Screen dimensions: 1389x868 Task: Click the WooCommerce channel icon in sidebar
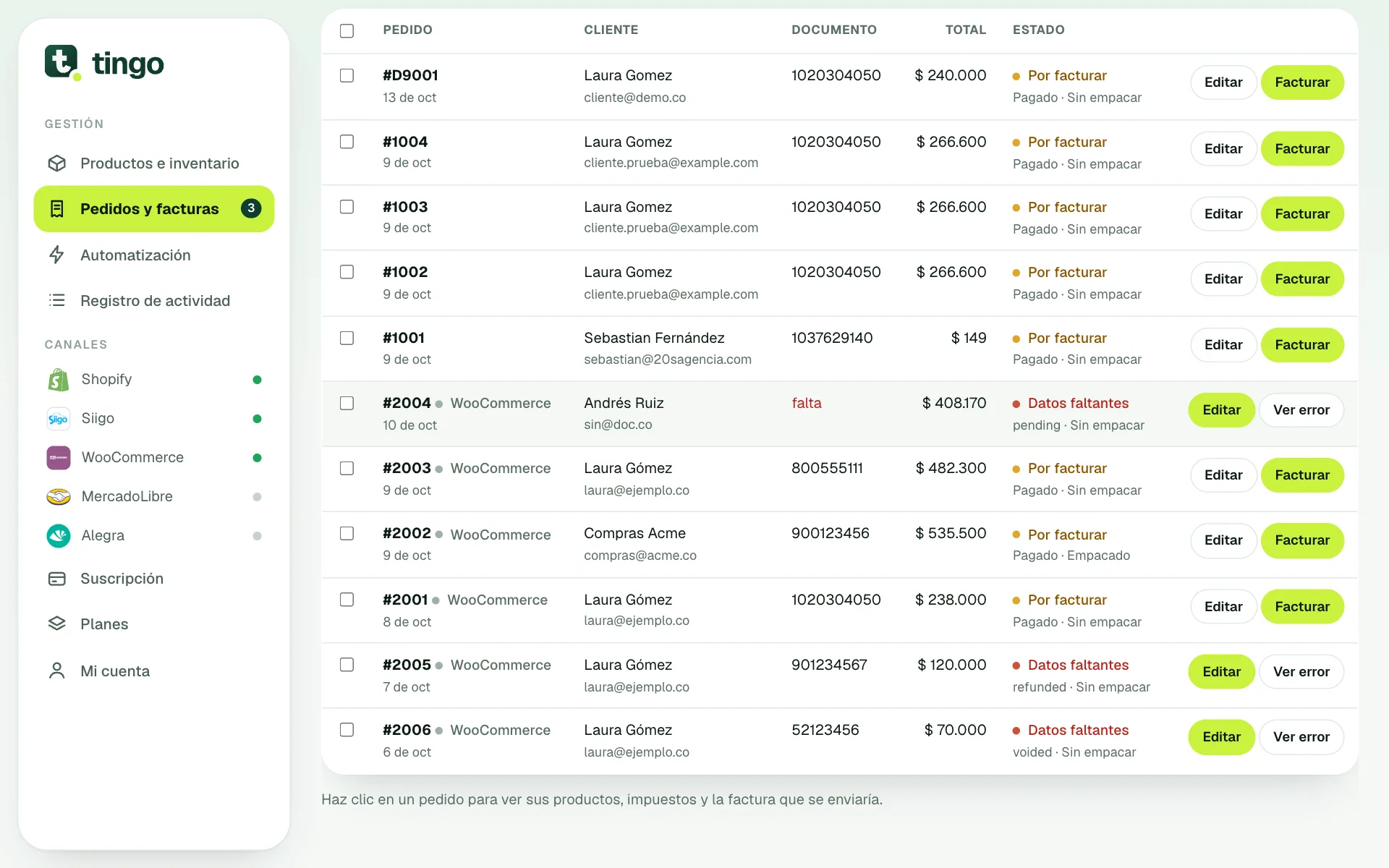(x=59, y=457)
